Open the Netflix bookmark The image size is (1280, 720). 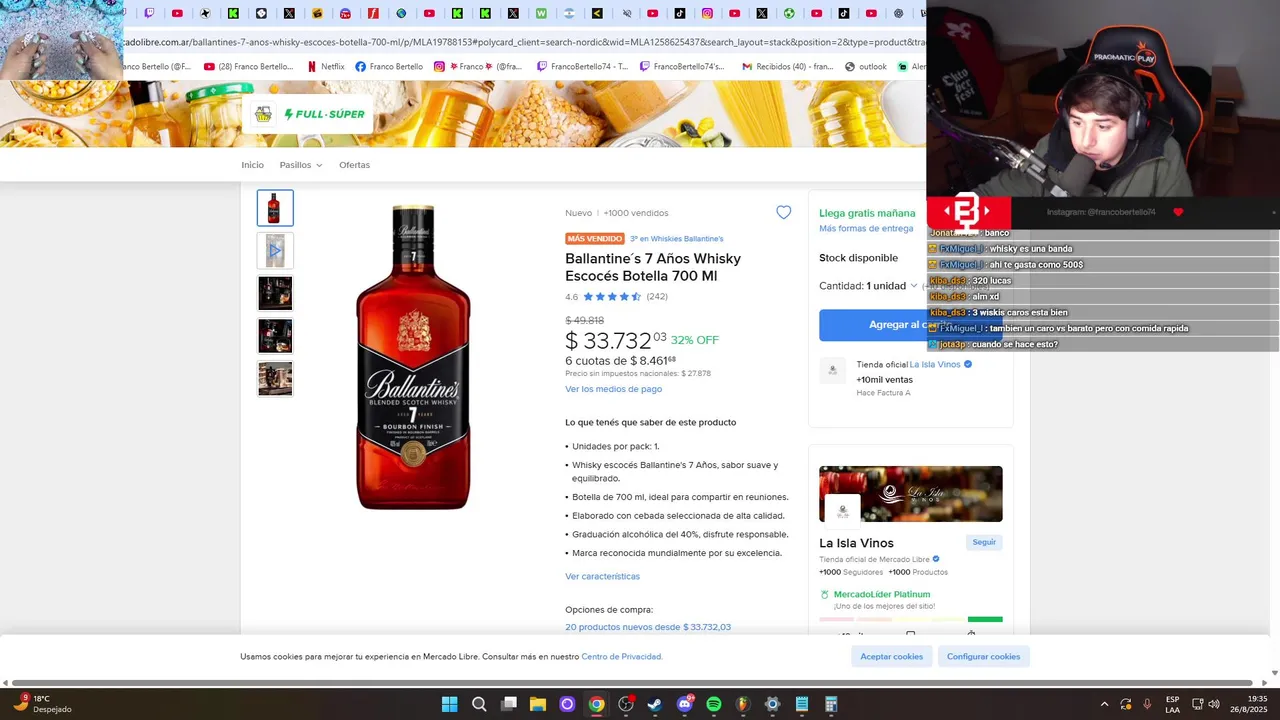(x=326, y=67)
